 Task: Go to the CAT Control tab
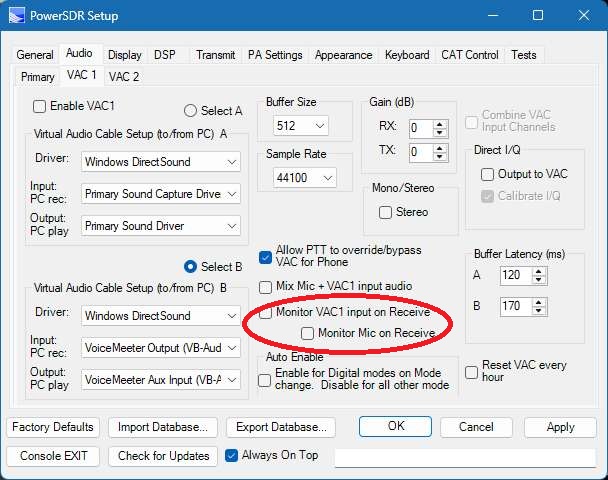469,55
